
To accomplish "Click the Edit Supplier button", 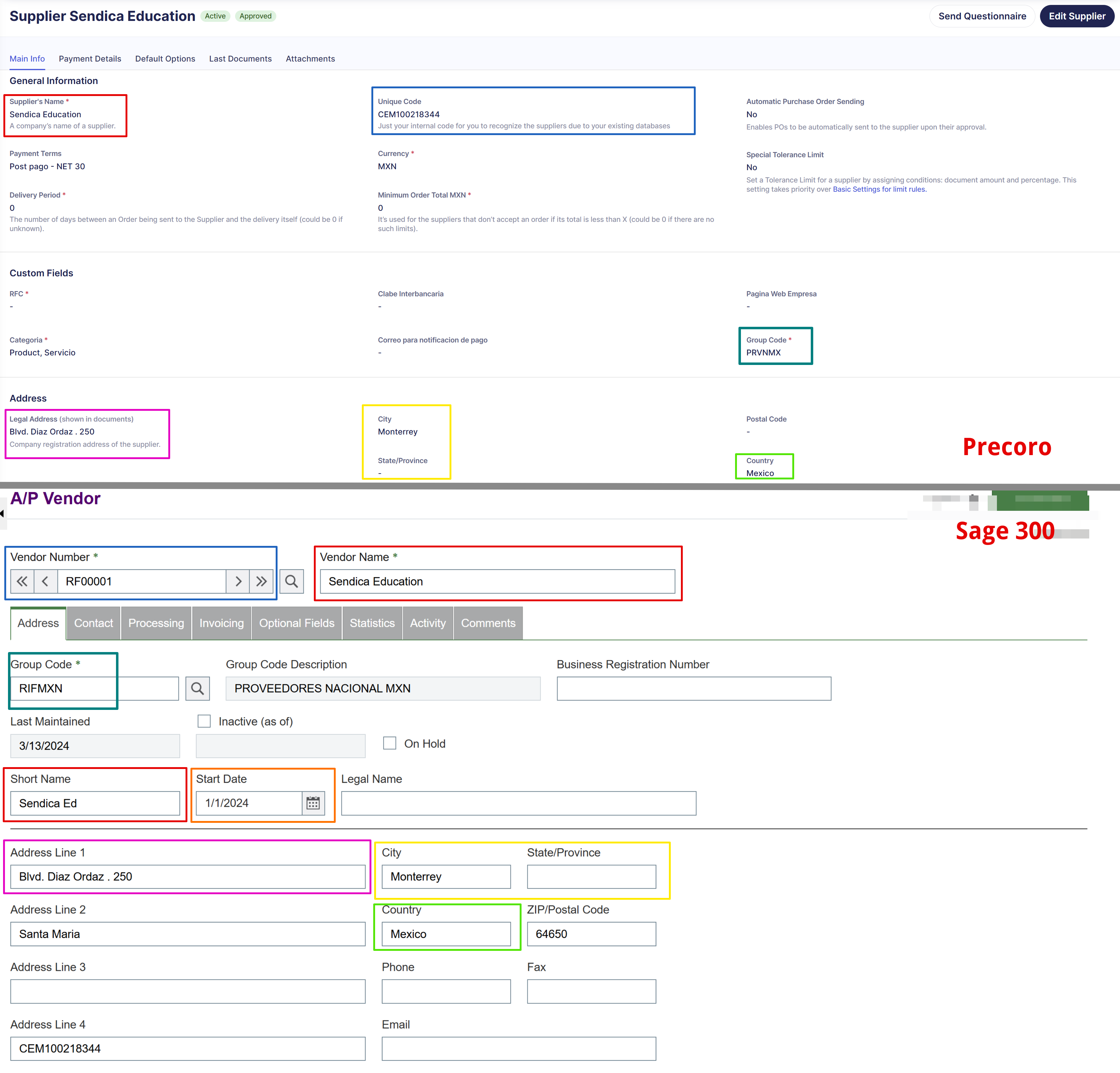I will click(1077, 16).
